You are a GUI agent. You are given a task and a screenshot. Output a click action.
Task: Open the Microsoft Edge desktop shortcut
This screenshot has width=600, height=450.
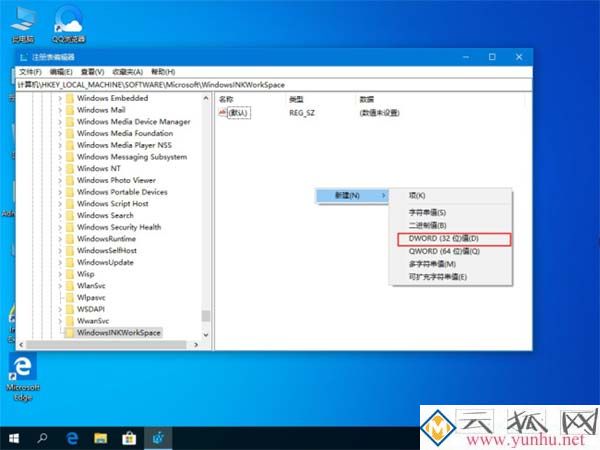23,377
